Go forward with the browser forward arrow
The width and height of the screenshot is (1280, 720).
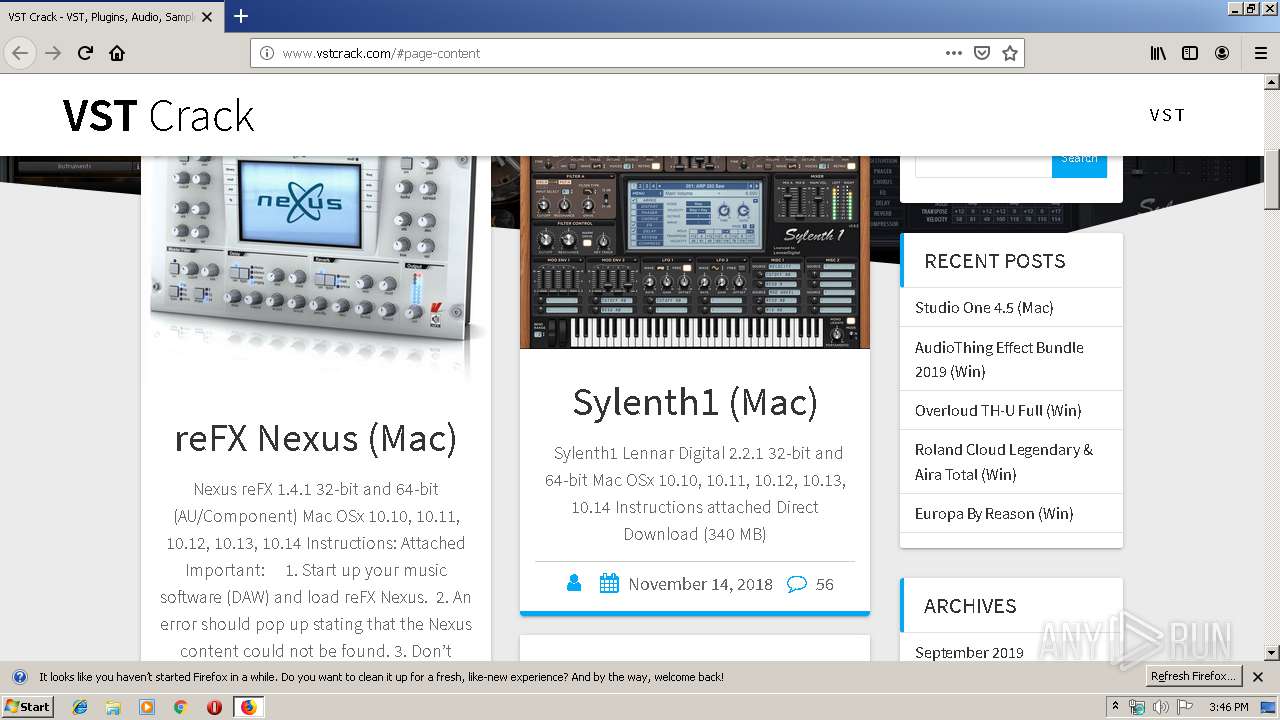coord(53,53)
